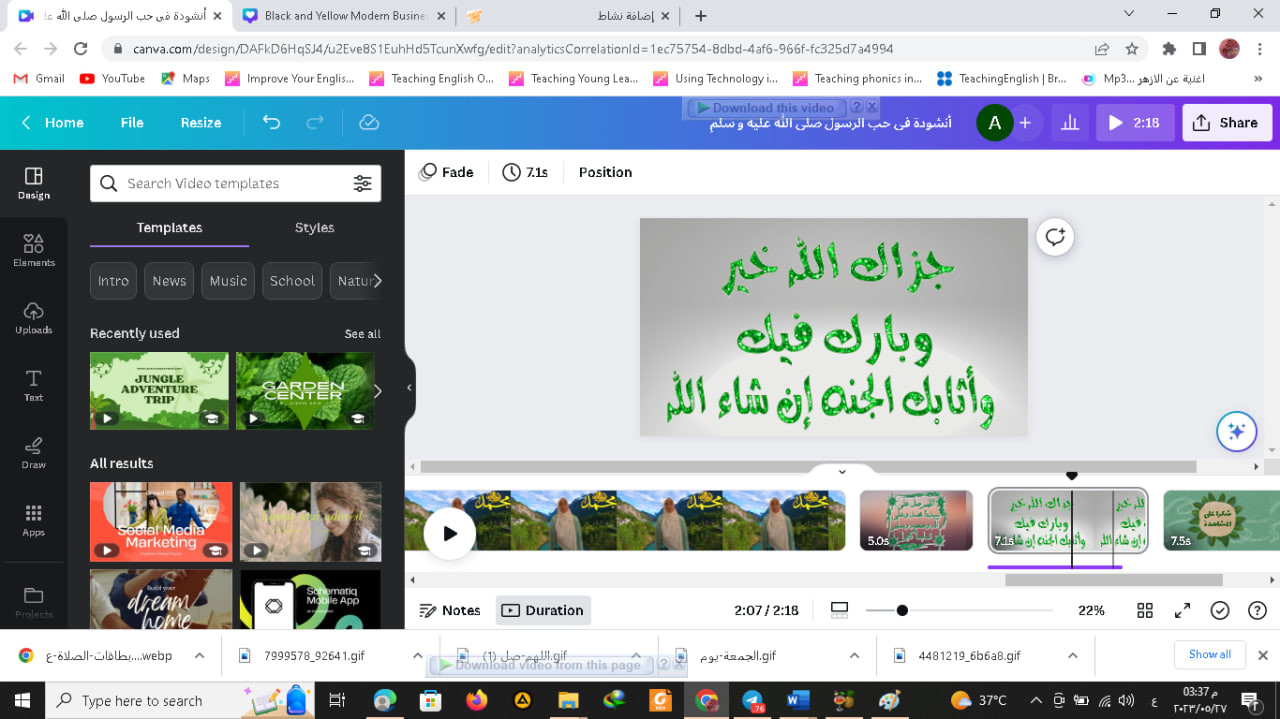Screen dimensions: 1280x719
Task: Go back to Home
Action: [52, 123]
